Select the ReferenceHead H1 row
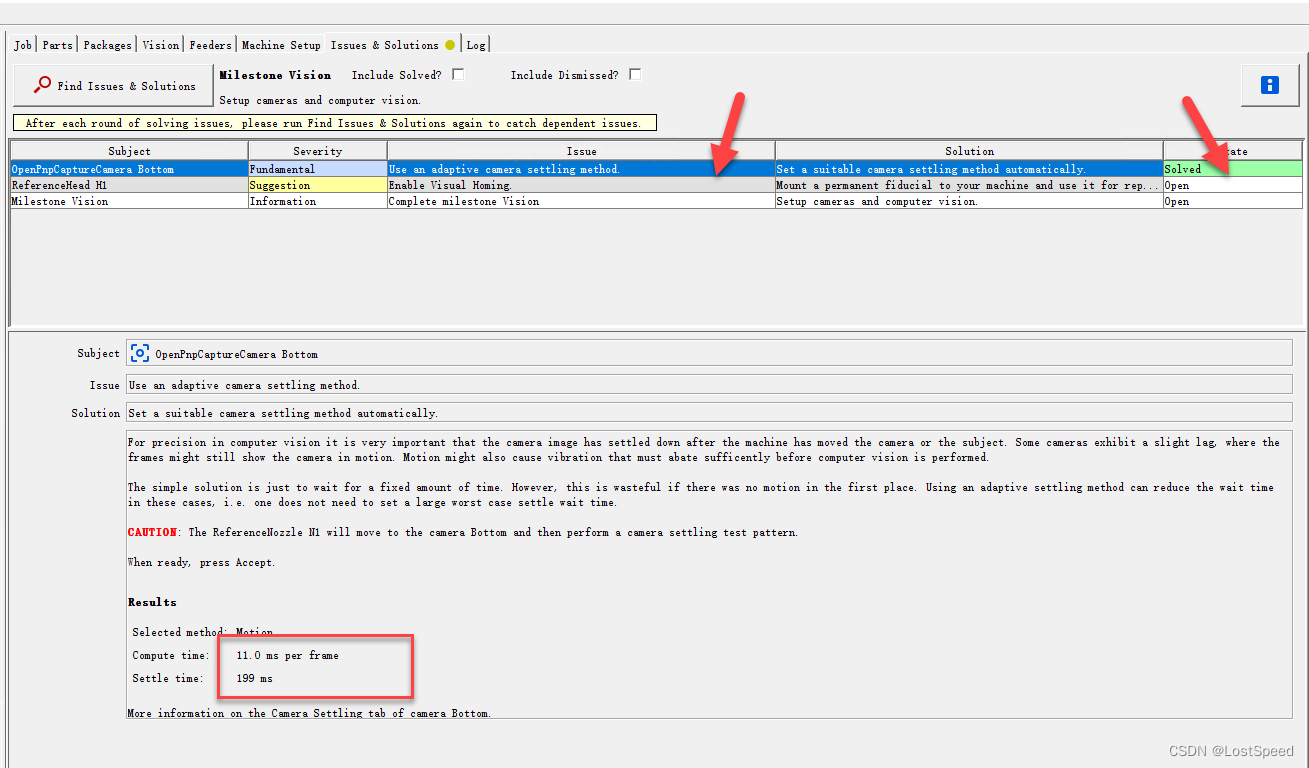1309x768 pixels. pyautogui.click(x=656, y=185)
